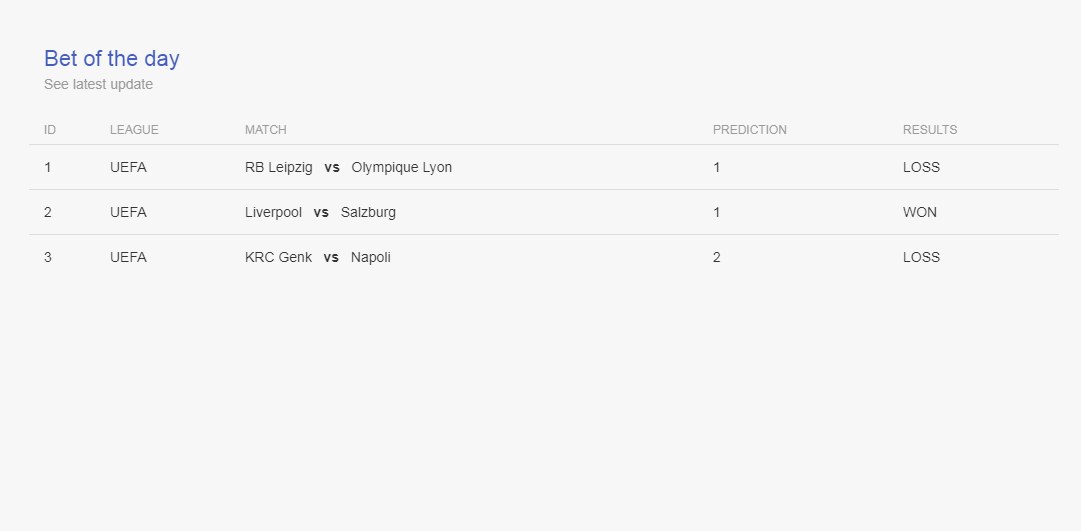The height and width of the screenshot is (531, 1081).
Task: Select the RESULTS column header
Action: [x=930, y=130]
